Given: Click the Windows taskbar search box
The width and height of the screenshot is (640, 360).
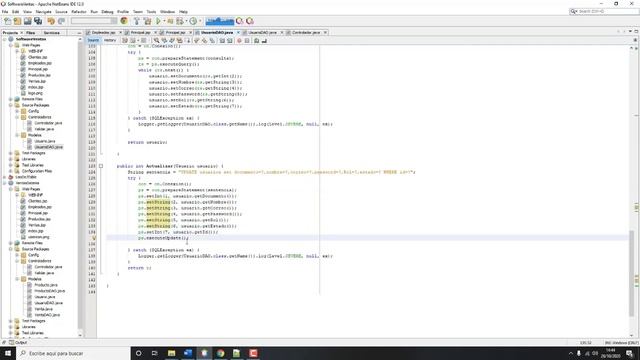Looking at the screenshot, I should coord(73,353).
